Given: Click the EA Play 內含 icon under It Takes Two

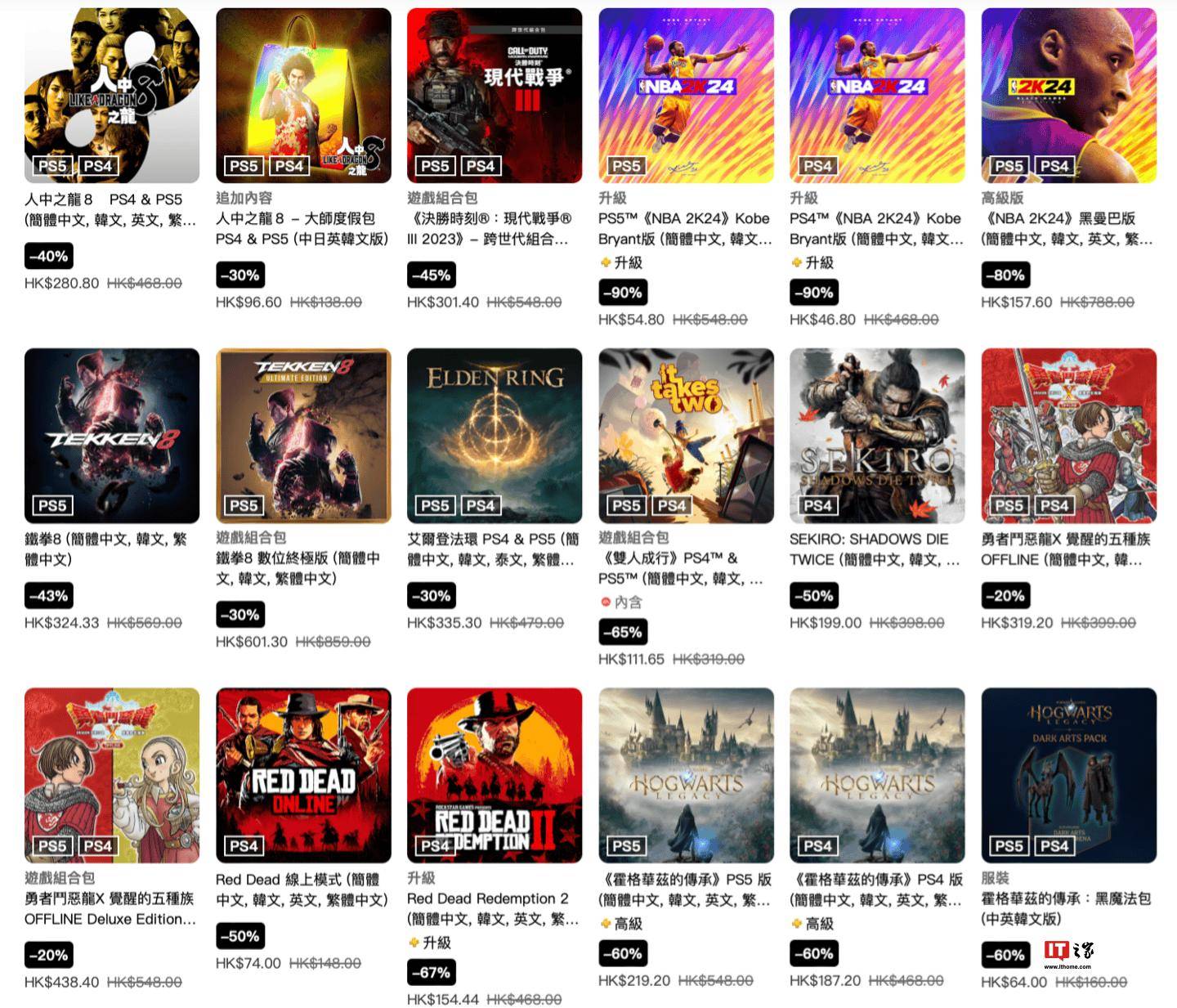Looking at the screenshot, I should click(606, 602).
